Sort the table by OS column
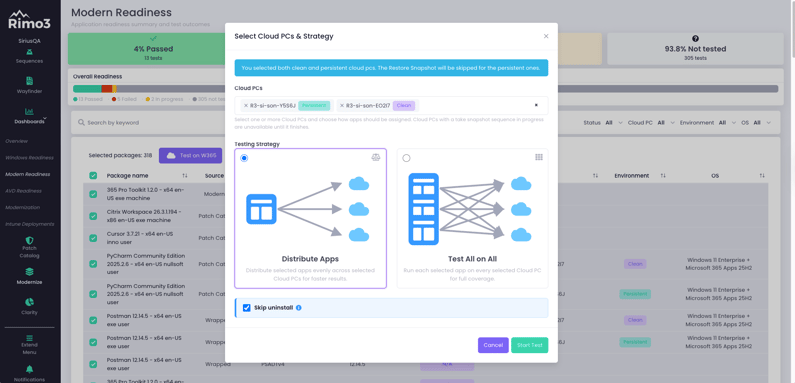 point(762,176)
